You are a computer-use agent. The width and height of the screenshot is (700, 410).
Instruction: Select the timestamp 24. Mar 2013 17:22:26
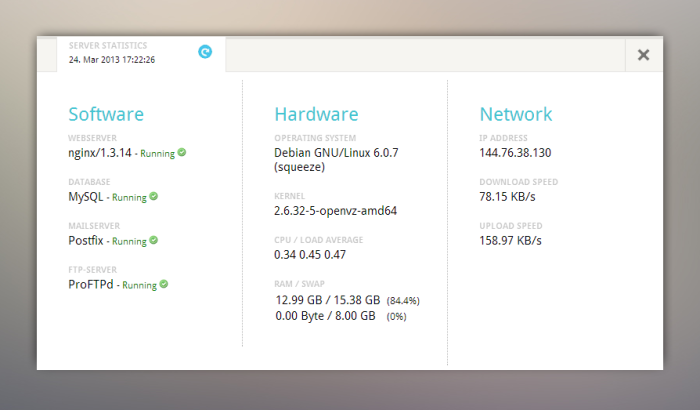112,60
